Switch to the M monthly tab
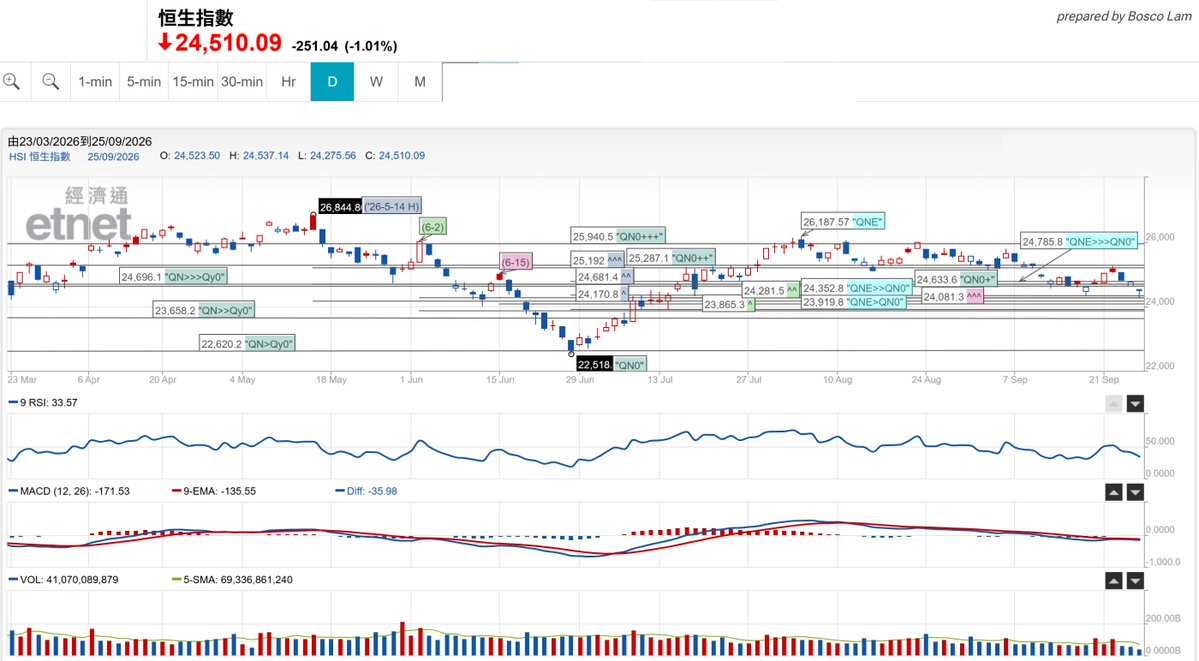Image resolution: width=1199 pixels, height=661 pixels. tap(420, 82)
